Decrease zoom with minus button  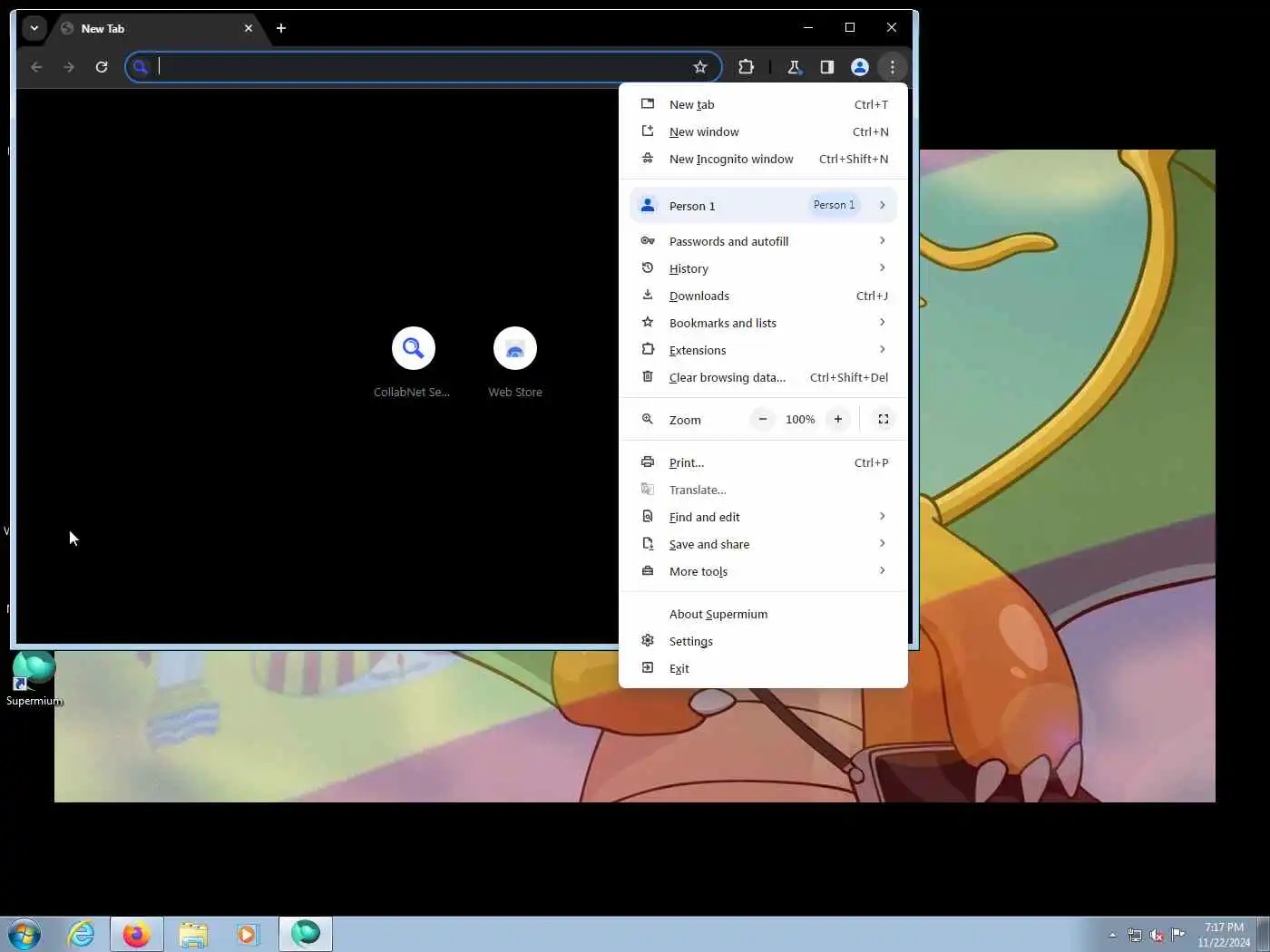click(763, 419)
